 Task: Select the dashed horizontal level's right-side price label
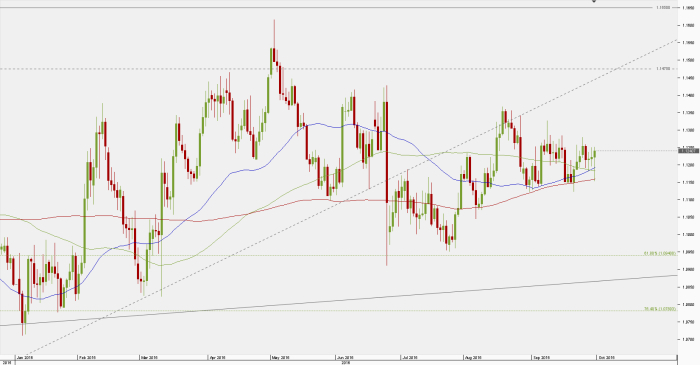pyautogui.click(x=663, y=69)
